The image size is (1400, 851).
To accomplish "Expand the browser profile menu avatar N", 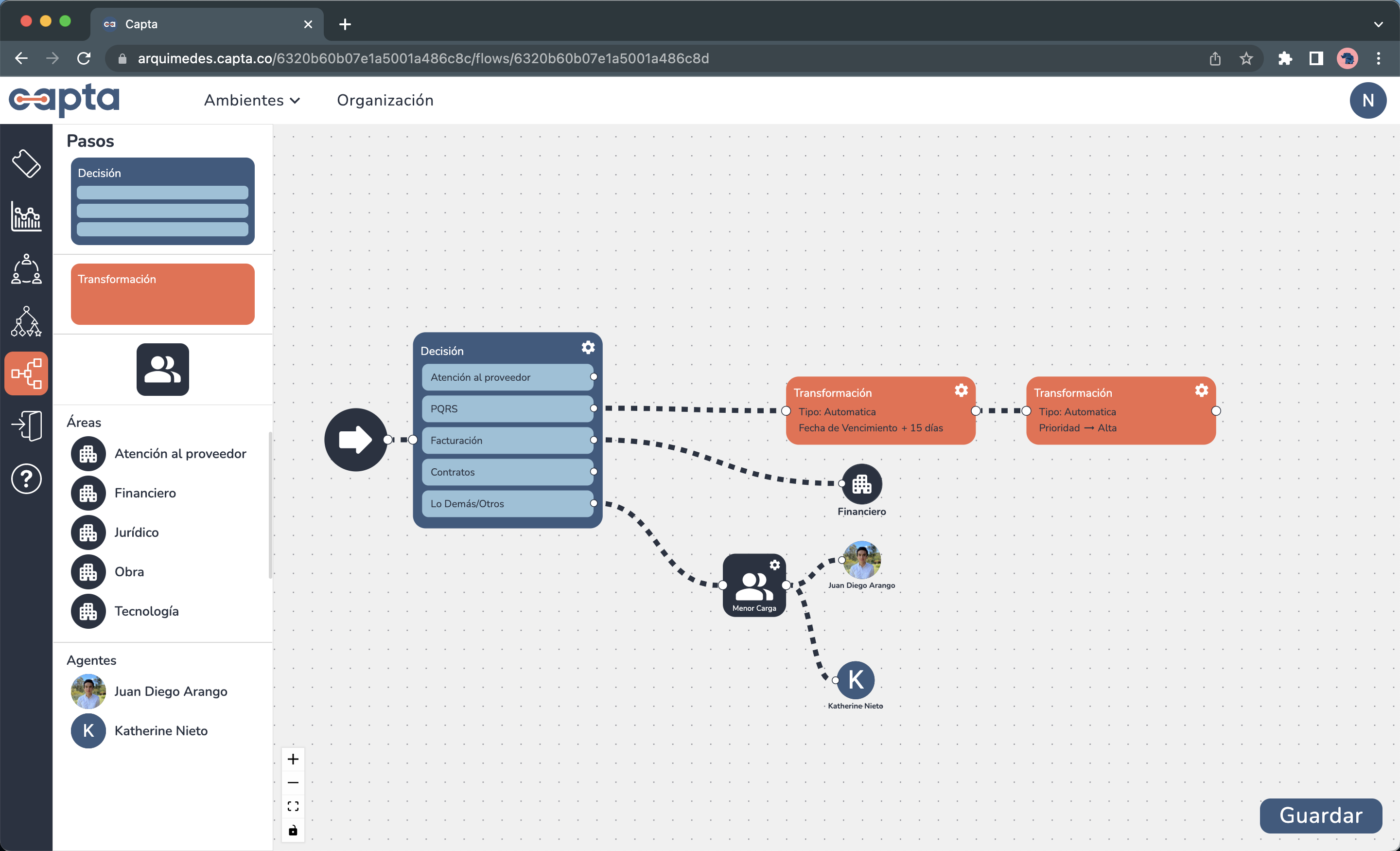I will tap(1368, 100).
